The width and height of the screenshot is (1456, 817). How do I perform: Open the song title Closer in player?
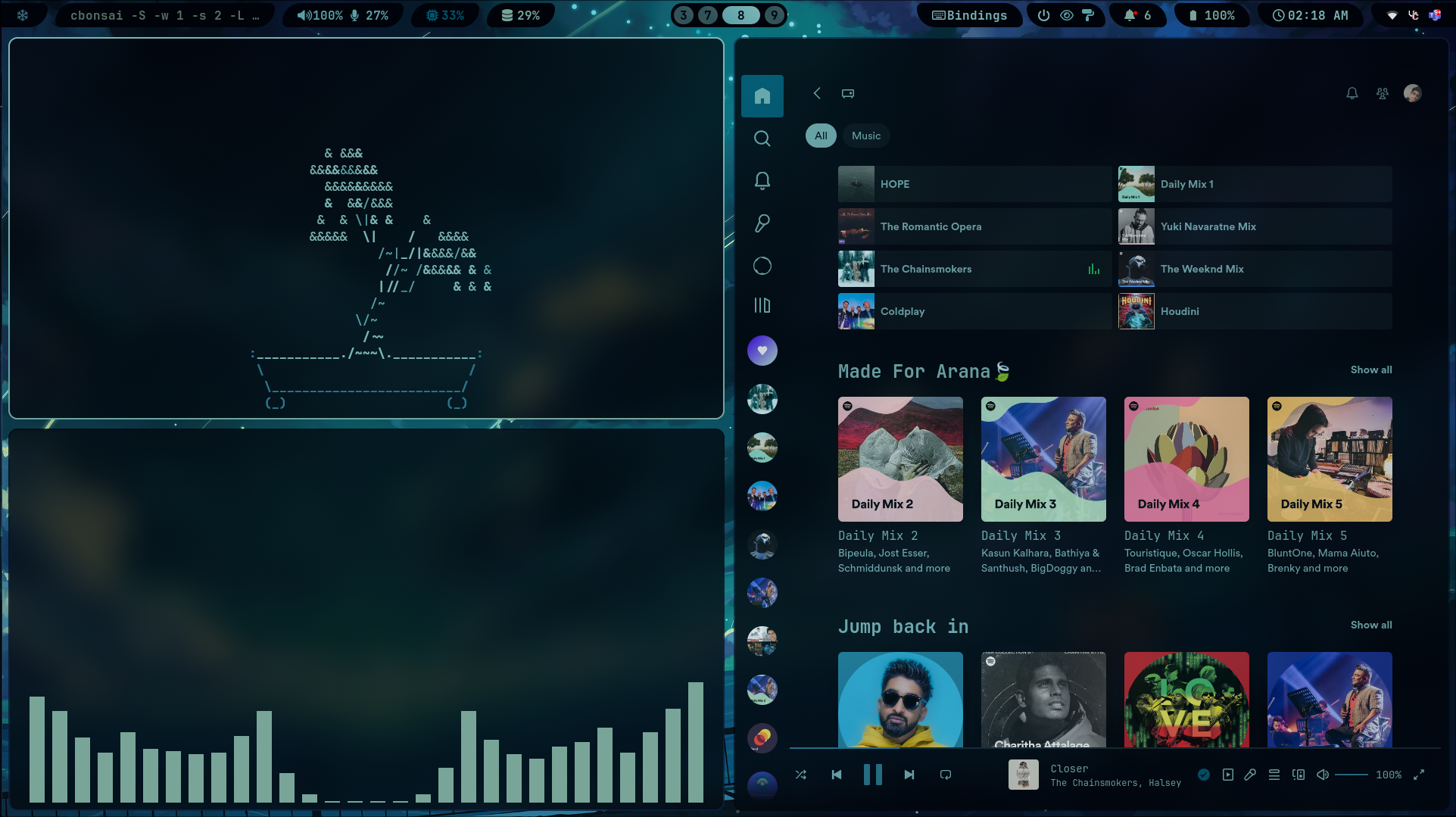point(1069,769)
